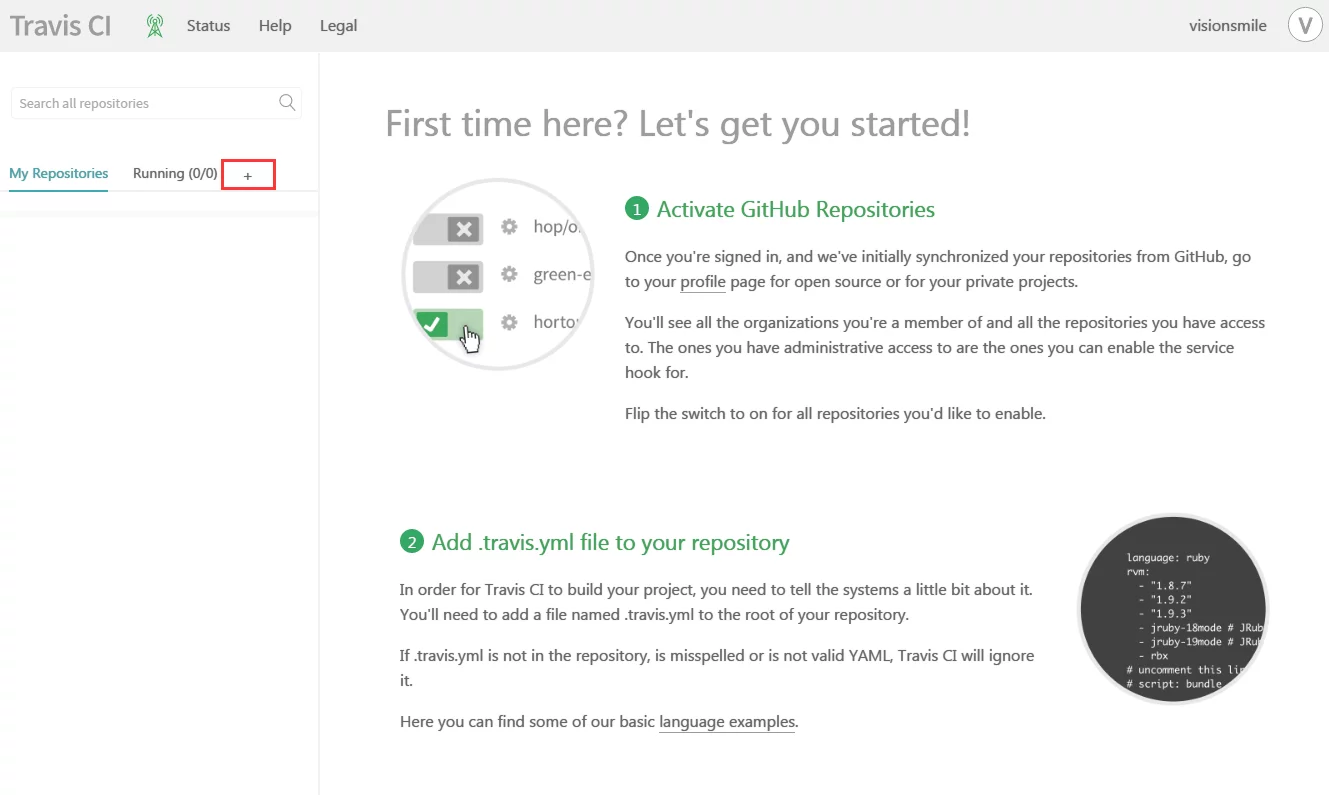This screenshot has width=1329, height=795.
Task: Open the Help menu item
Action: (x=275, y=26)
